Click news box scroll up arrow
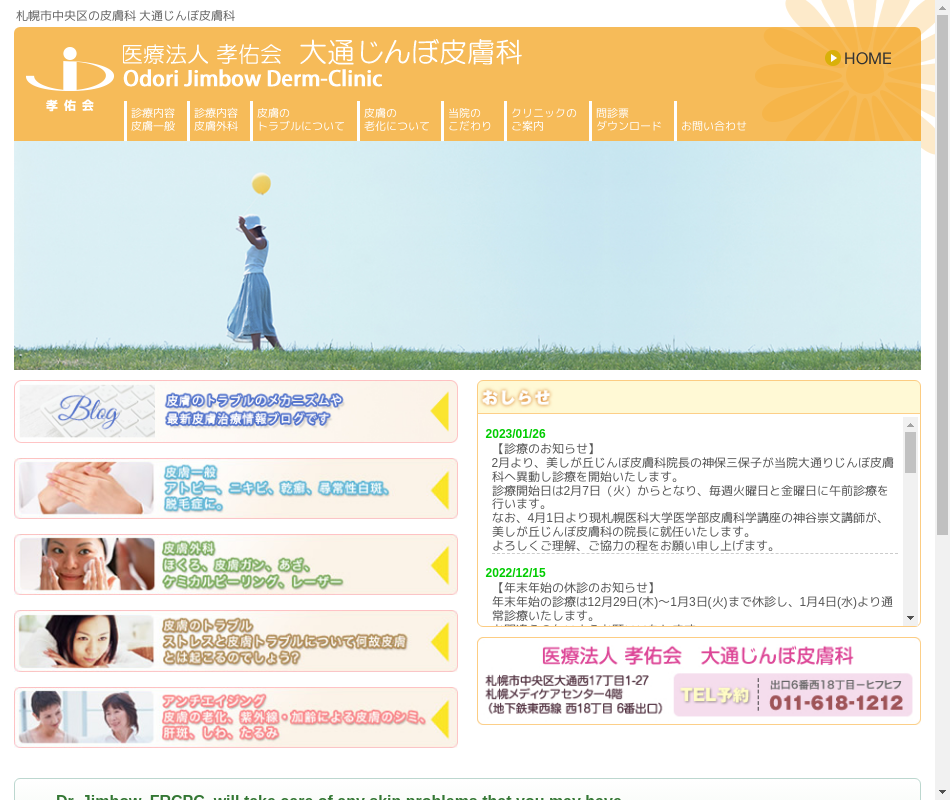 [x=910, y=424]
